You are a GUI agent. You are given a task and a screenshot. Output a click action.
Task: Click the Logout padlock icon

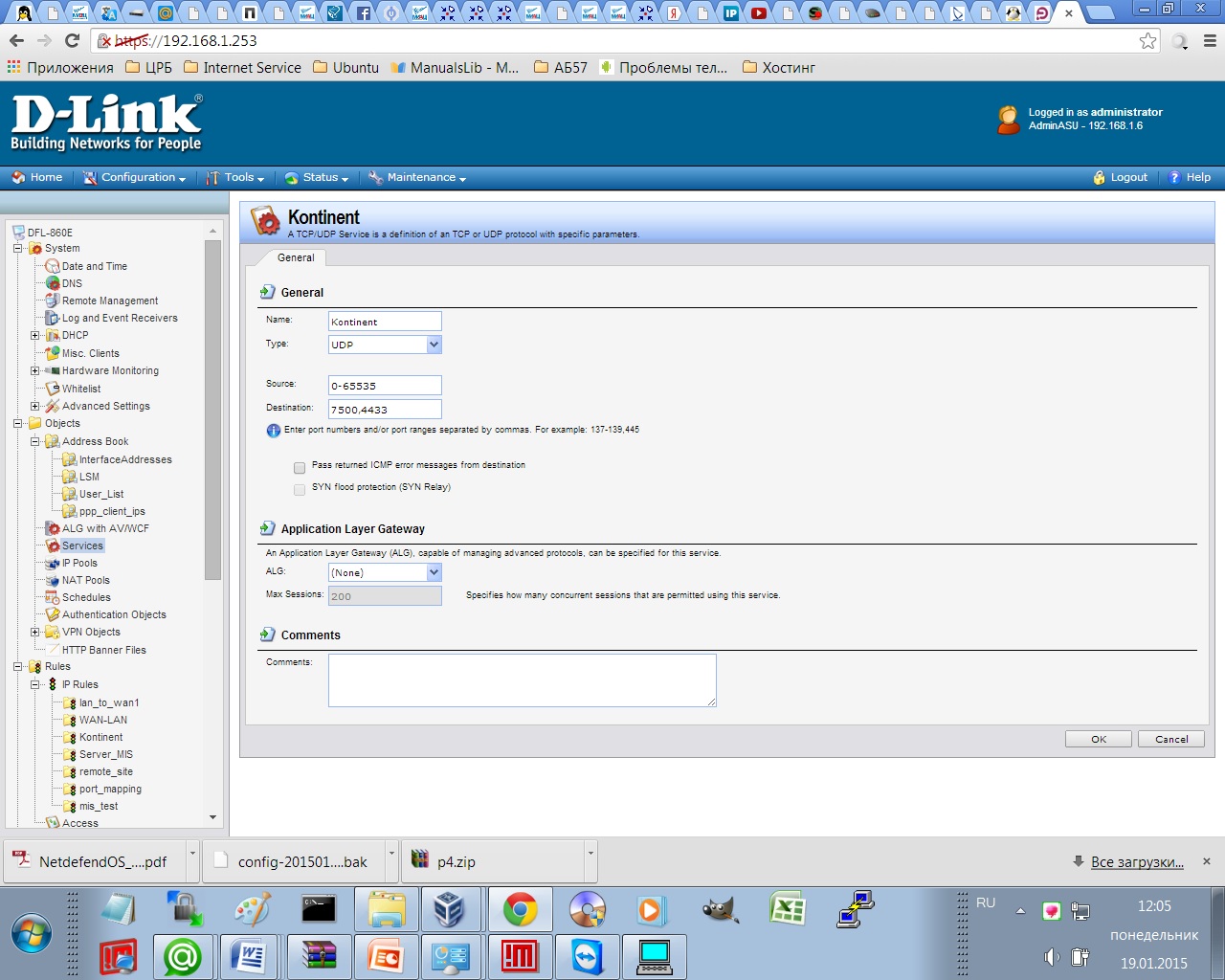point(1099,178)
